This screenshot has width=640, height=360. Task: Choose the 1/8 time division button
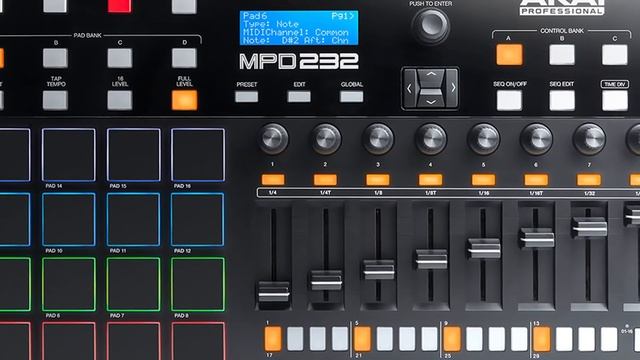coord(378,180)
